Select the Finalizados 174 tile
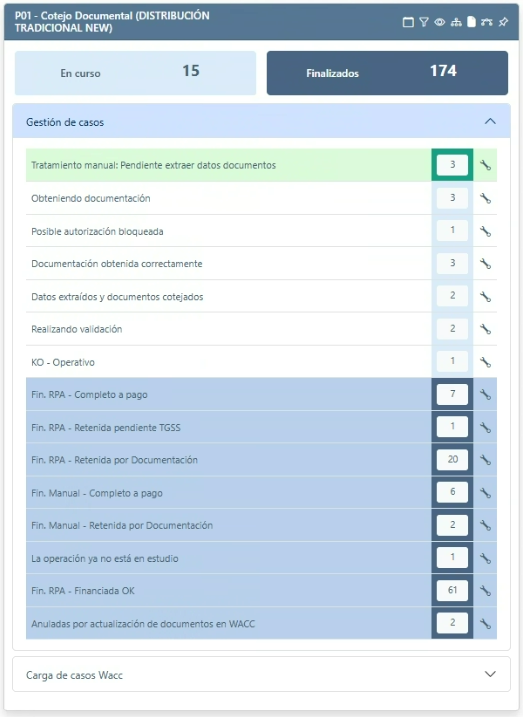The height and width of the screenshot is (717, 523). click(x=387, y=73)
